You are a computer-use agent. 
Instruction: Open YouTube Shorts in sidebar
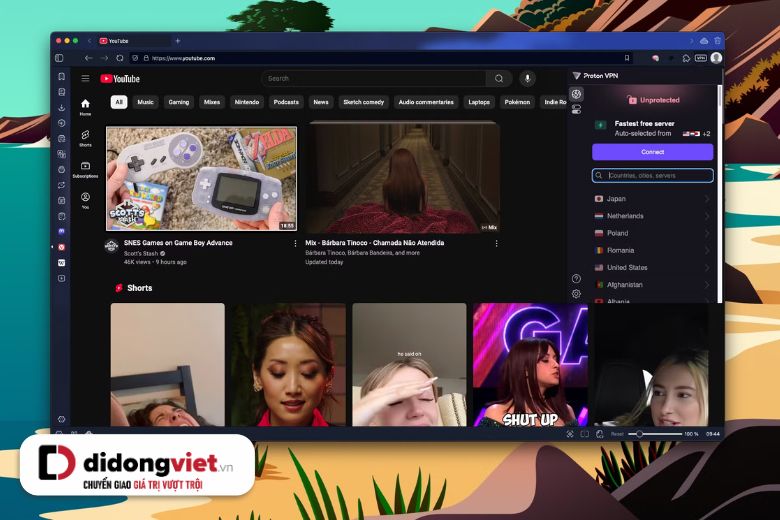click(x=86, y=138)
